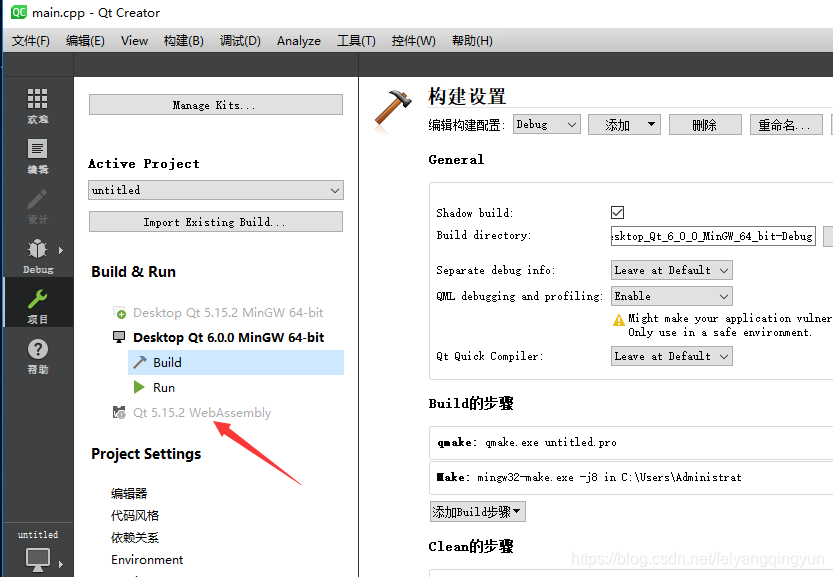The image size is (833, 577).
Task: Click the untitled kit selector monitor icon
Action: 37,558
